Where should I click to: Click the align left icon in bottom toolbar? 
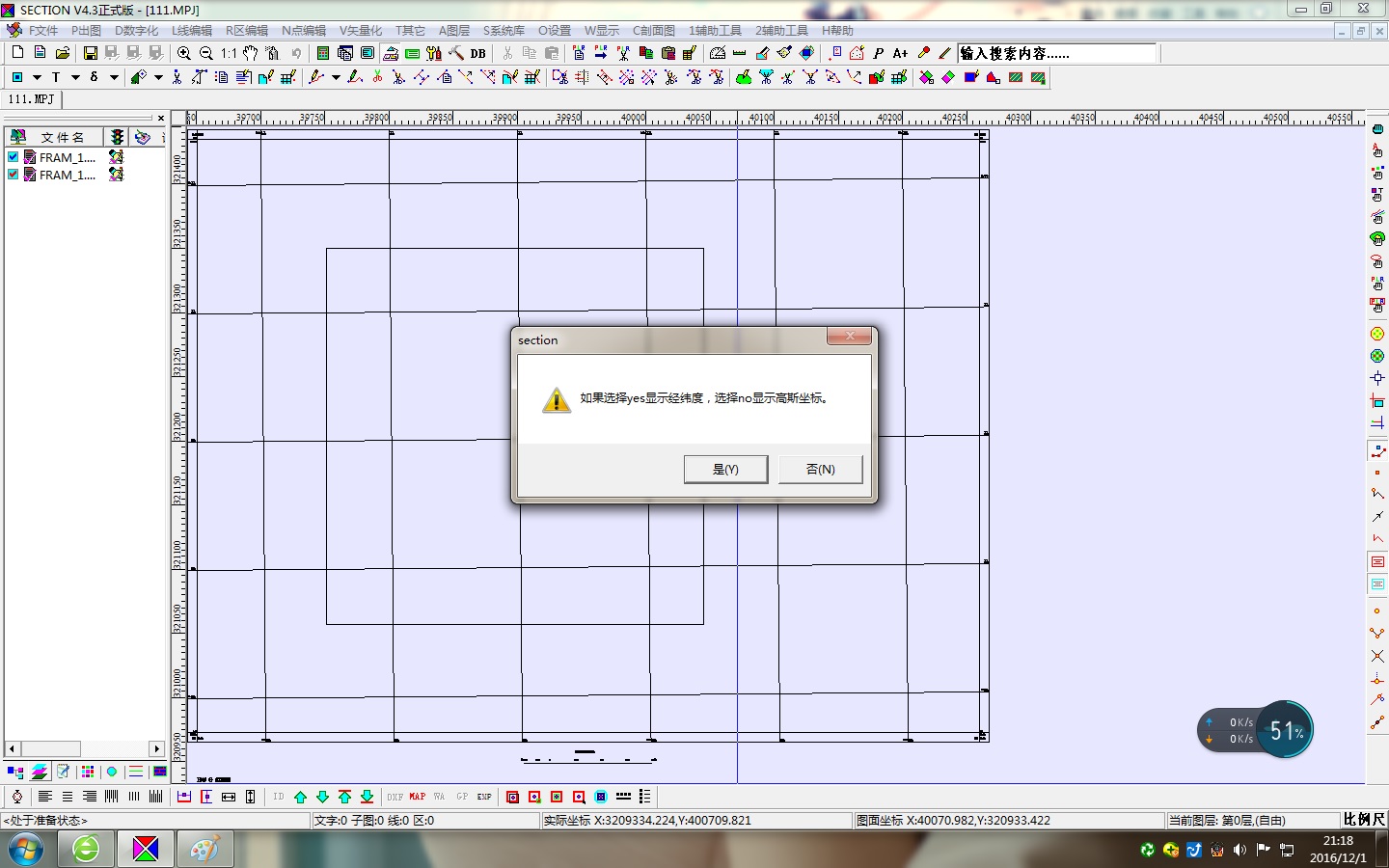[44, 797]
